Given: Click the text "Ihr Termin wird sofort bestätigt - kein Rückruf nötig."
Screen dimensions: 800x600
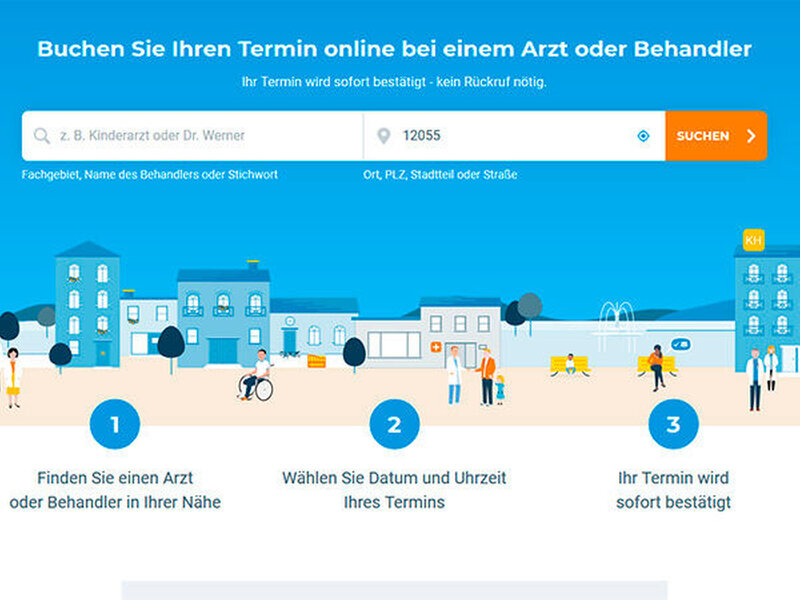Looking at the screenshot, I should (394, 82).
